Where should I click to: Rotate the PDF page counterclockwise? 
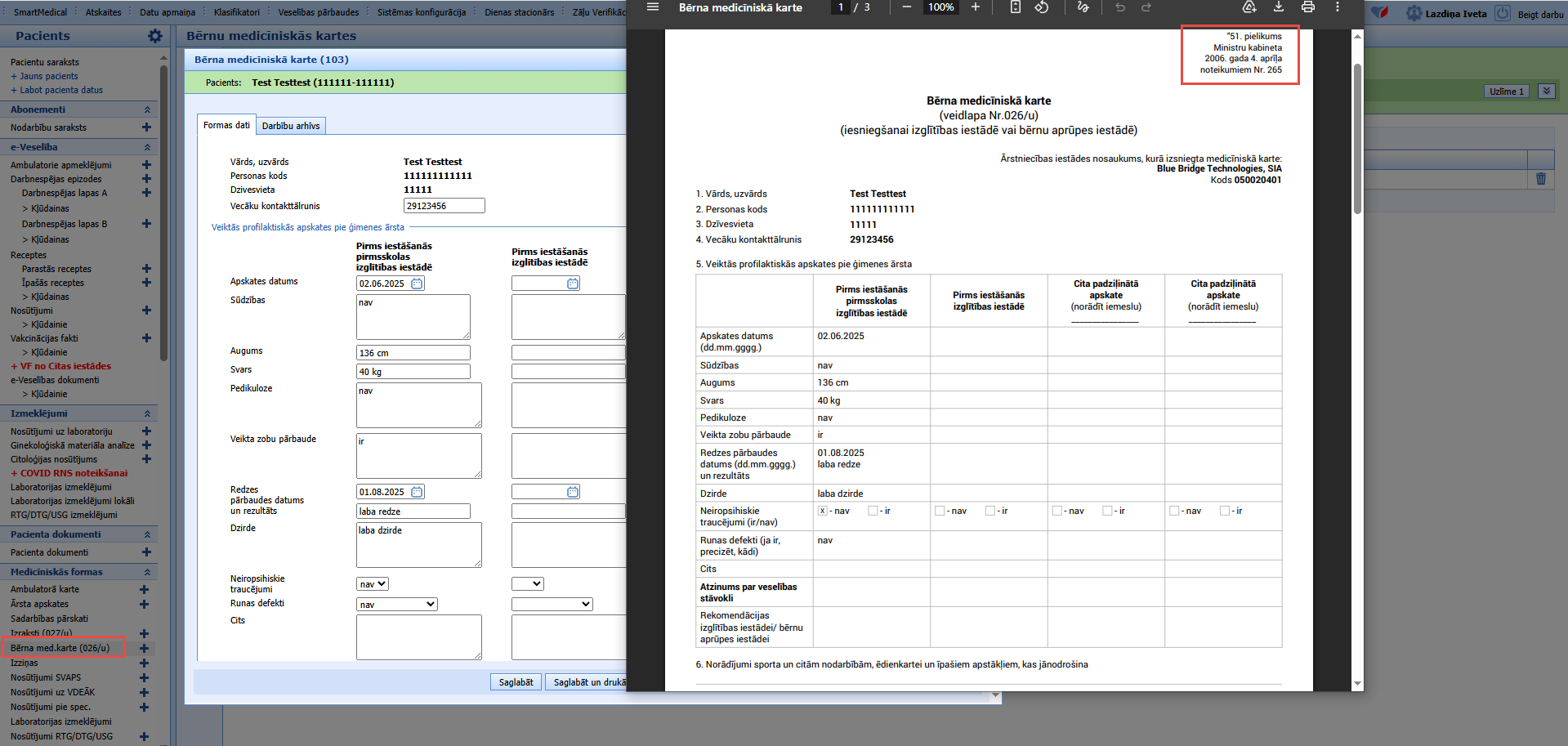(x=1042, y=7)
